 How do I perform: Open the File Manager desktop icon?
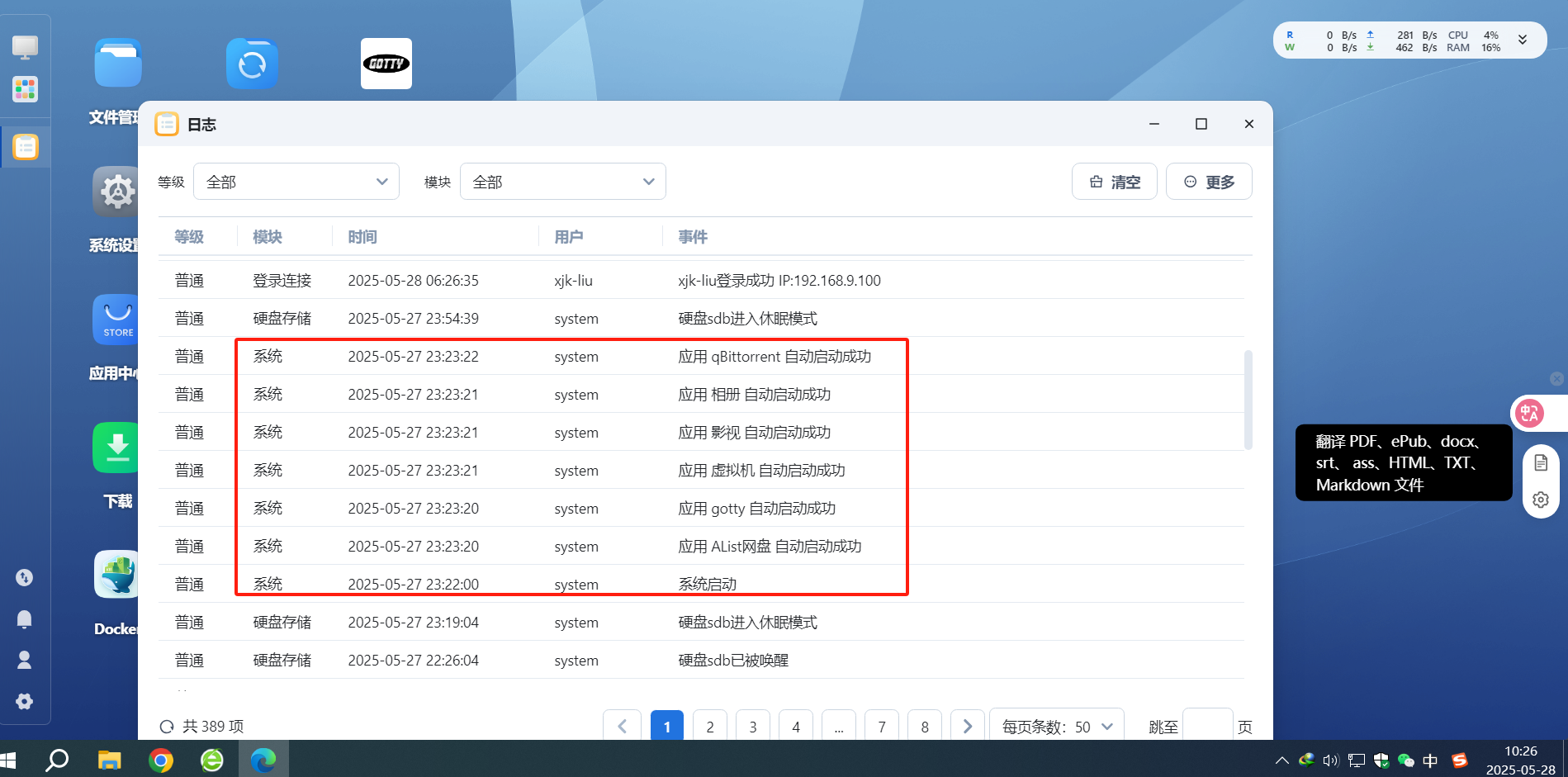tap(117, 64)
